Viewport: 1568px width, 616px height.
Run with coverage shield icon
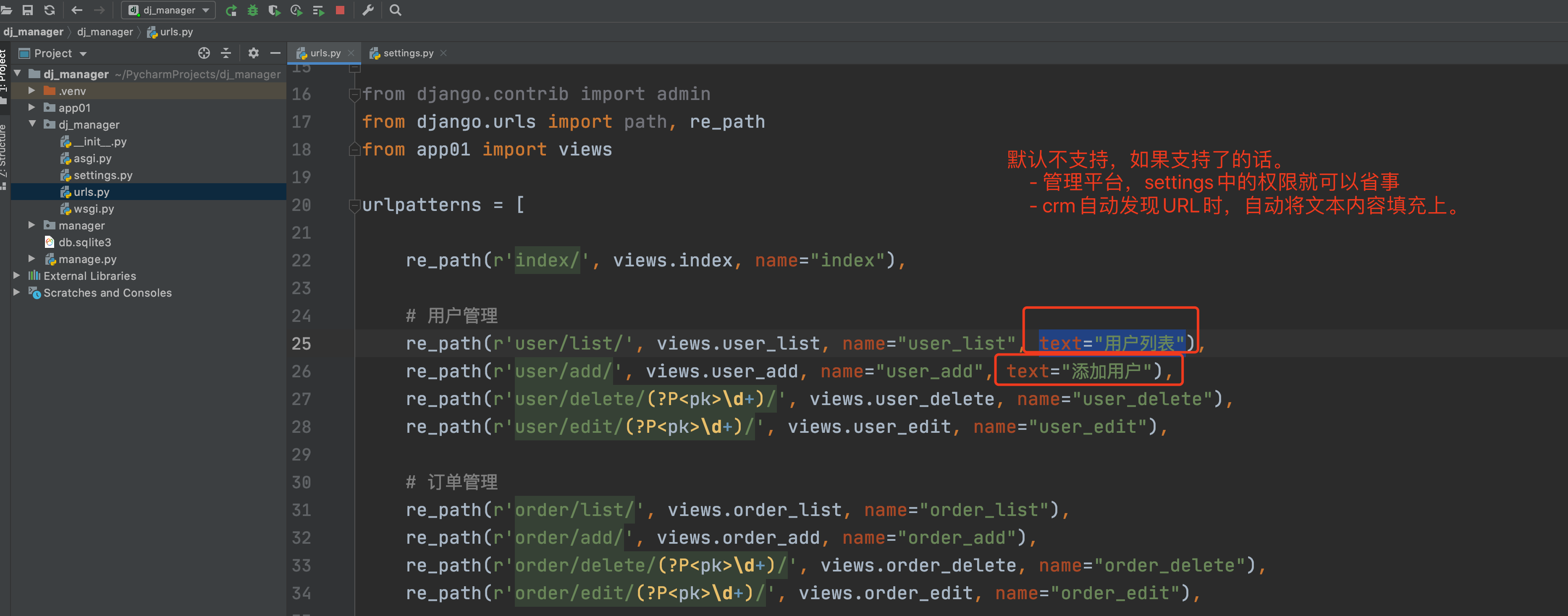tap(275, 10)
